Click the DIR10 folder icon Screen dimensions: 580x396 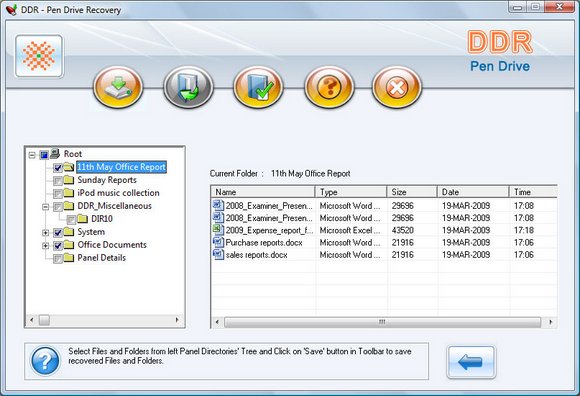coord(82,219)
